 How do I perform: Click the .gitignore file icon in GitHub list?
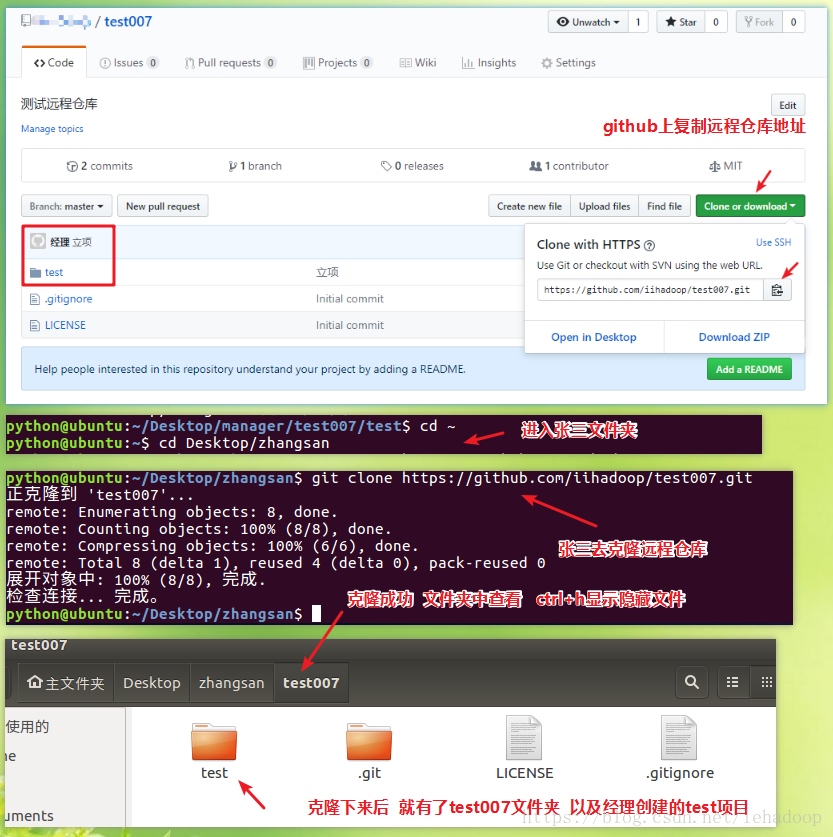click(35, 299)
